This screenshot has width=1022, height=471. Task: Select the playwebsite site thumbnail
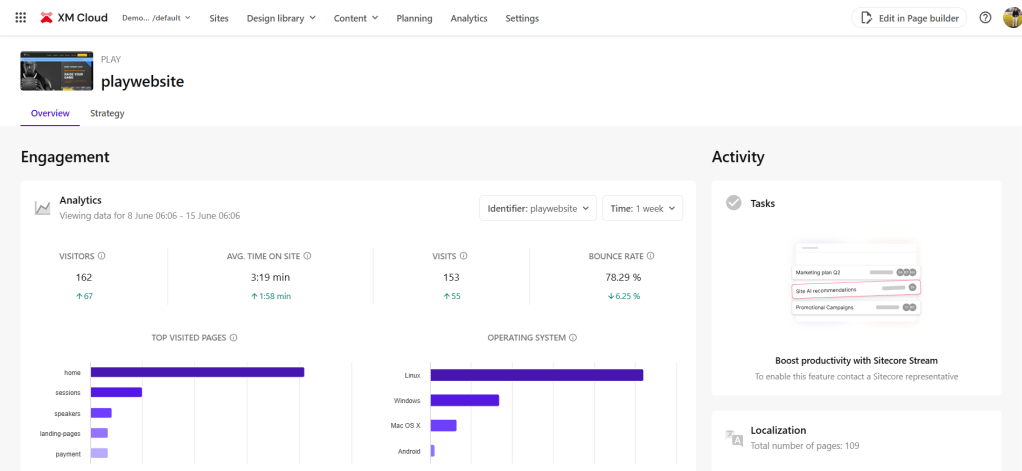click(56, 72)
